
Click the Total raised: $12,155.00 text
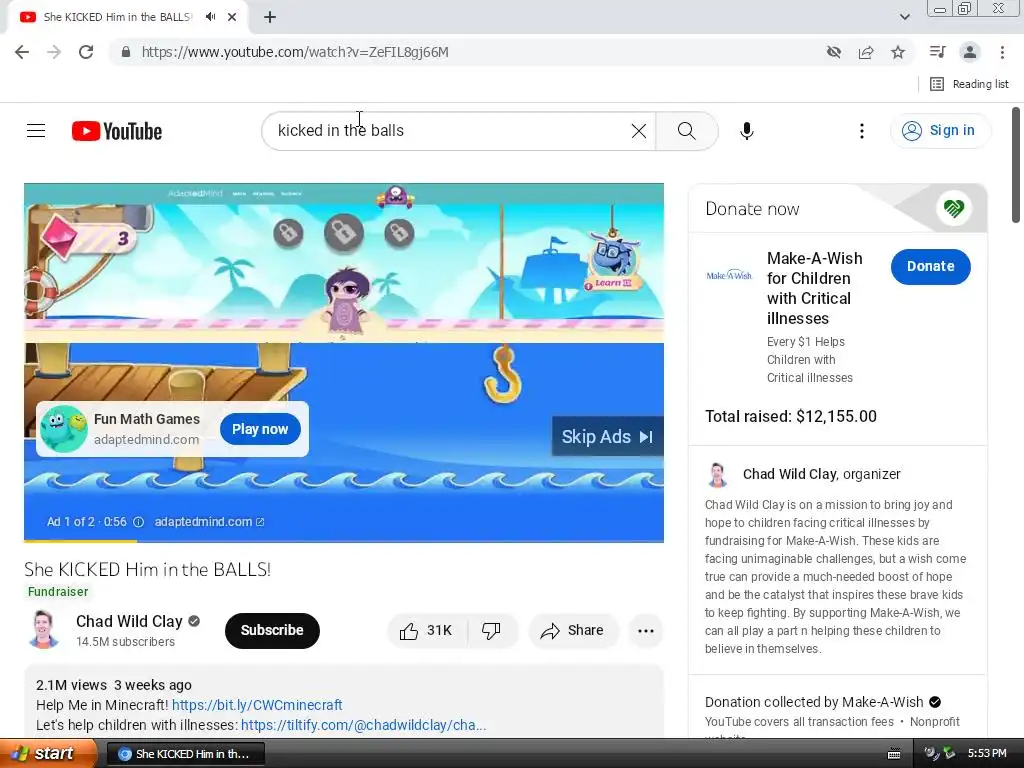(791, 416)
